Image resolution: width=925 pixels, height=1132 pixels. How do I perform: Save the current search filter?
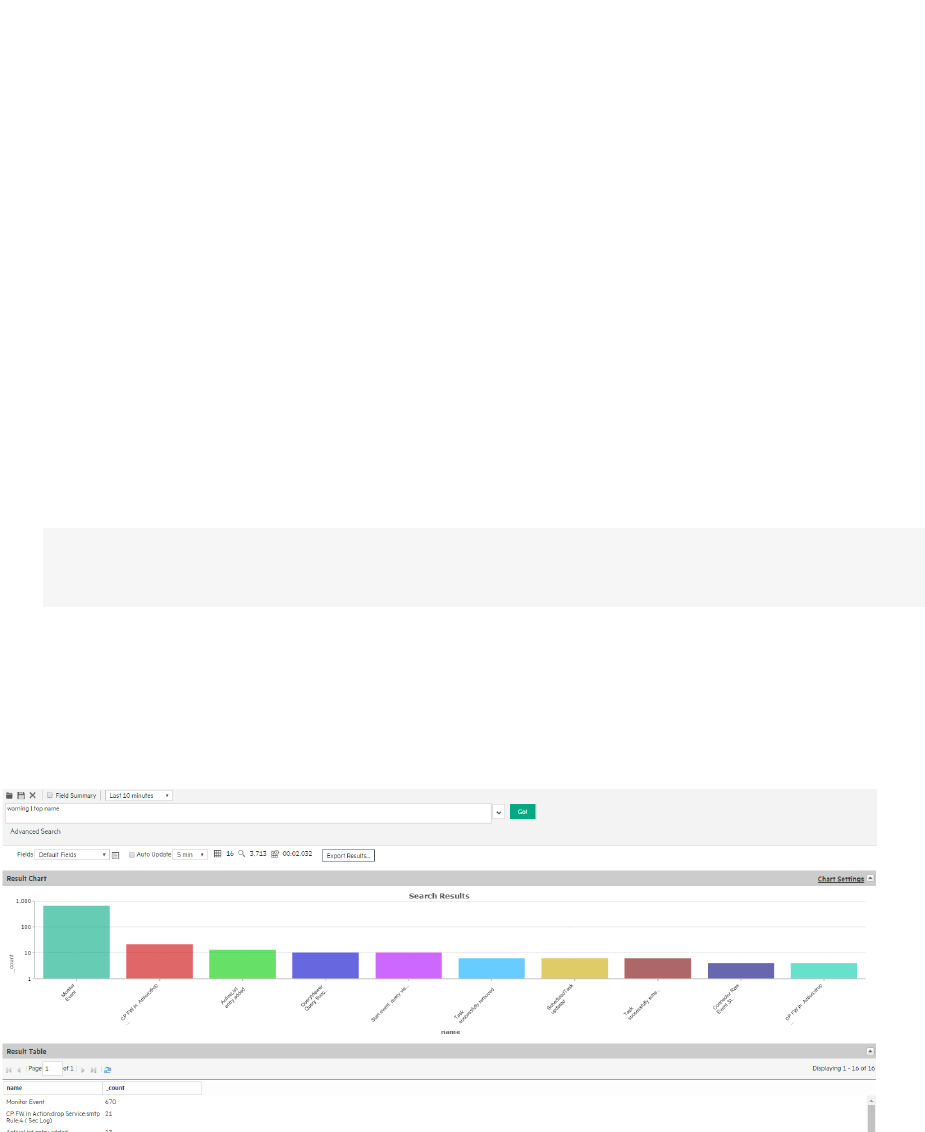point(21,796)
